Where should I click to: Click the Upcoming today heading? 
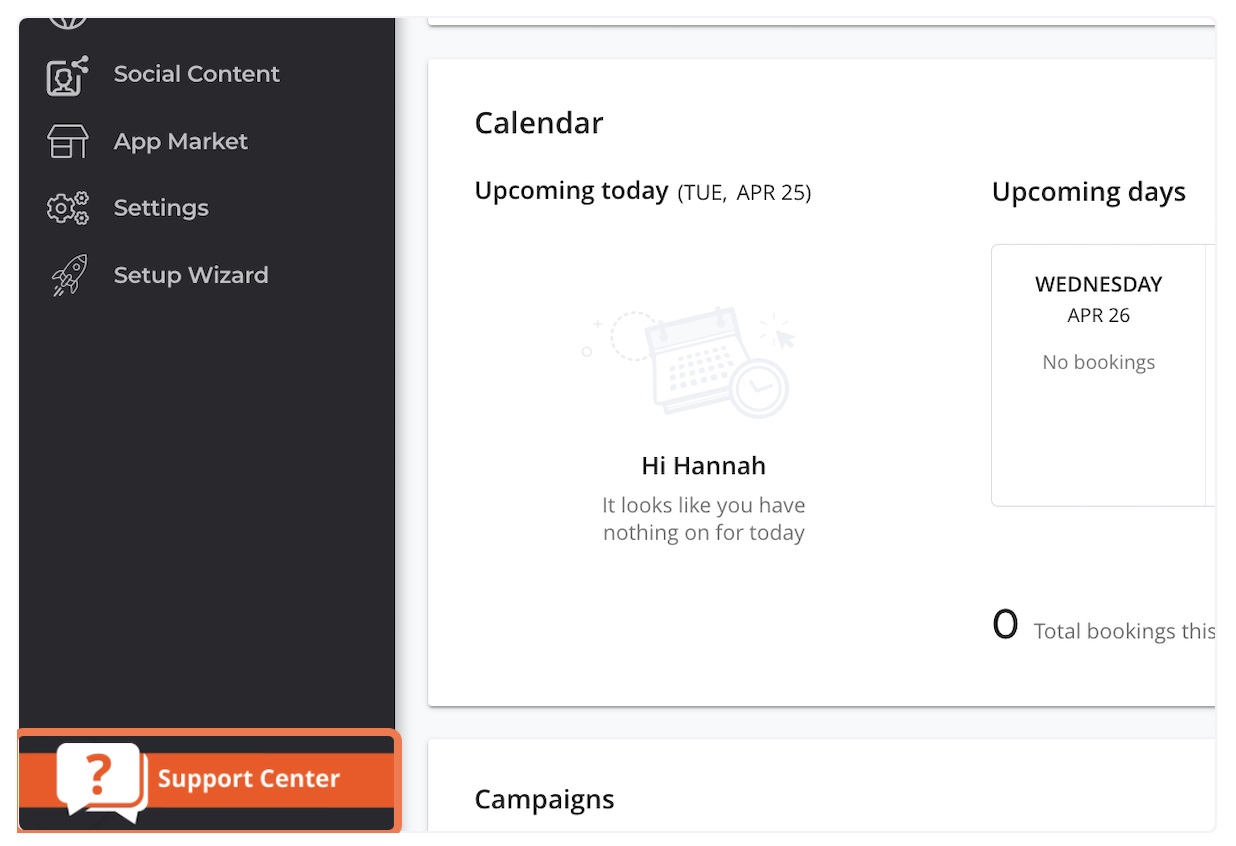[x=571, y=191]
